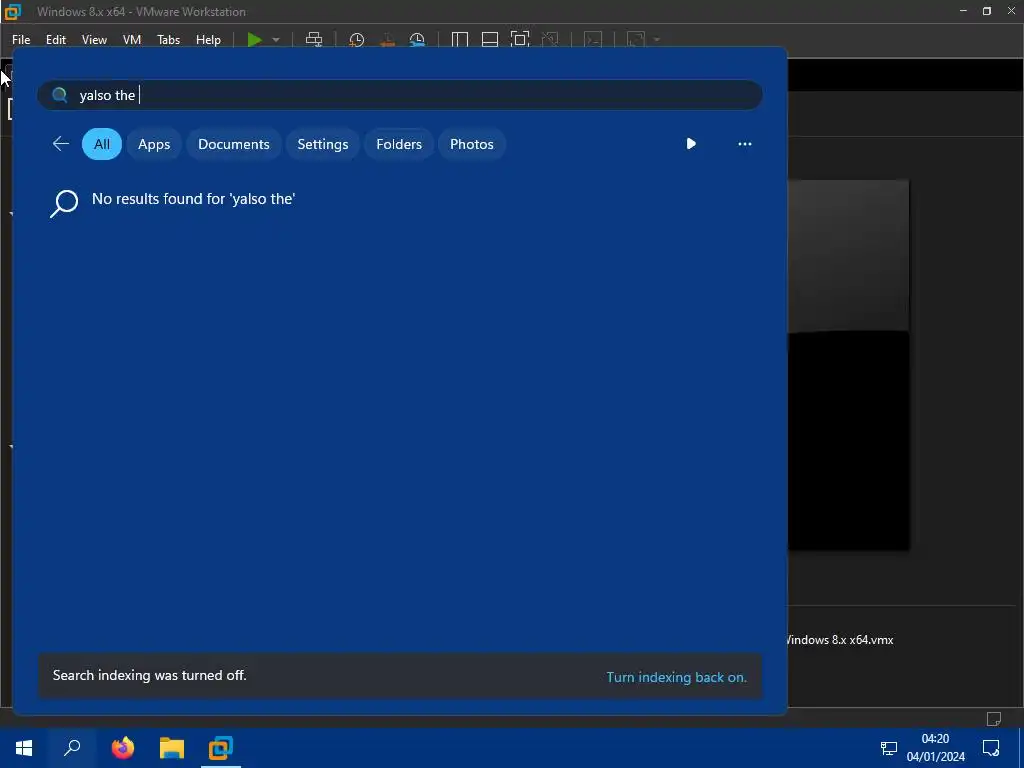The width and height of the screenshot is (1024, 768).
Task: Toggle the library sidebar view icon
Action: pos(460,40)
